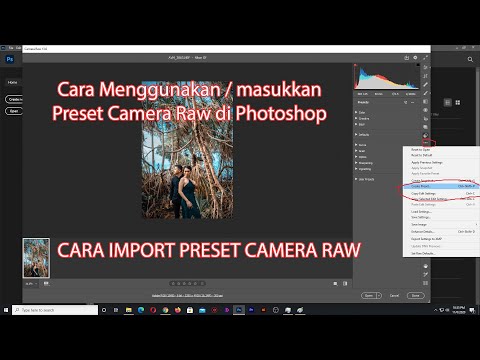The height and width of the screenshot is (360, 480).
Task: Open Google Chrome from the taskbar
Action: pos(165,310)
